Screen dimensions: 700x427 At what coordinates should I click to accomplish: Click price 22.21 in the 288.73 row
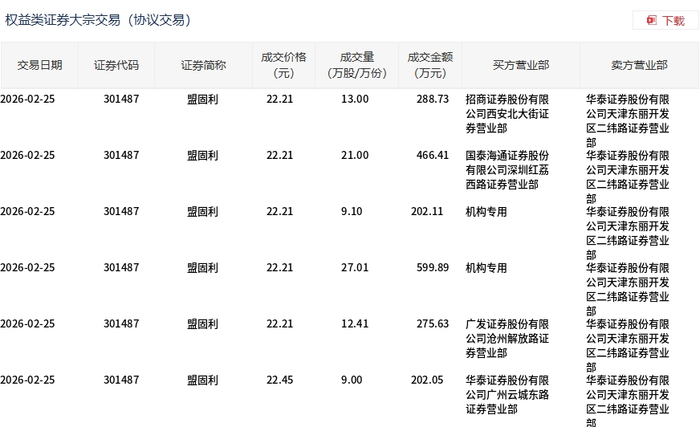280,99
